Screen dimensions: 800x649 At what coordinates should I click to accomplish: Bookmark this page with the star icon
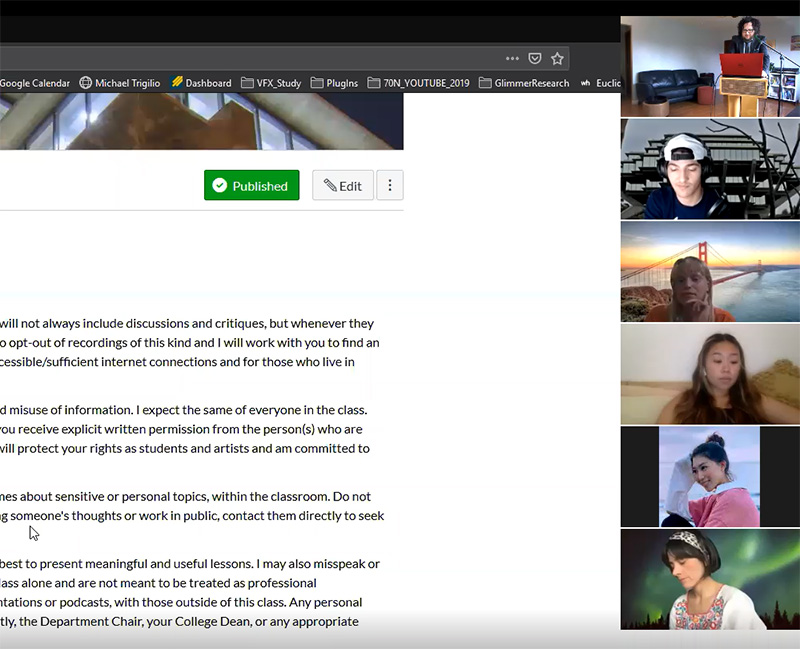pyautogui.click(x=557, y=59)
